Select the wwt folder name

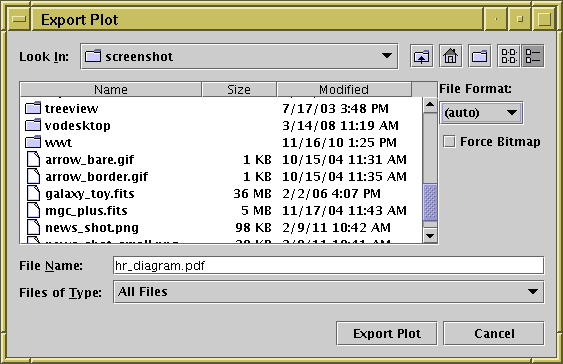pyautogui.click(x=58, y=143)
